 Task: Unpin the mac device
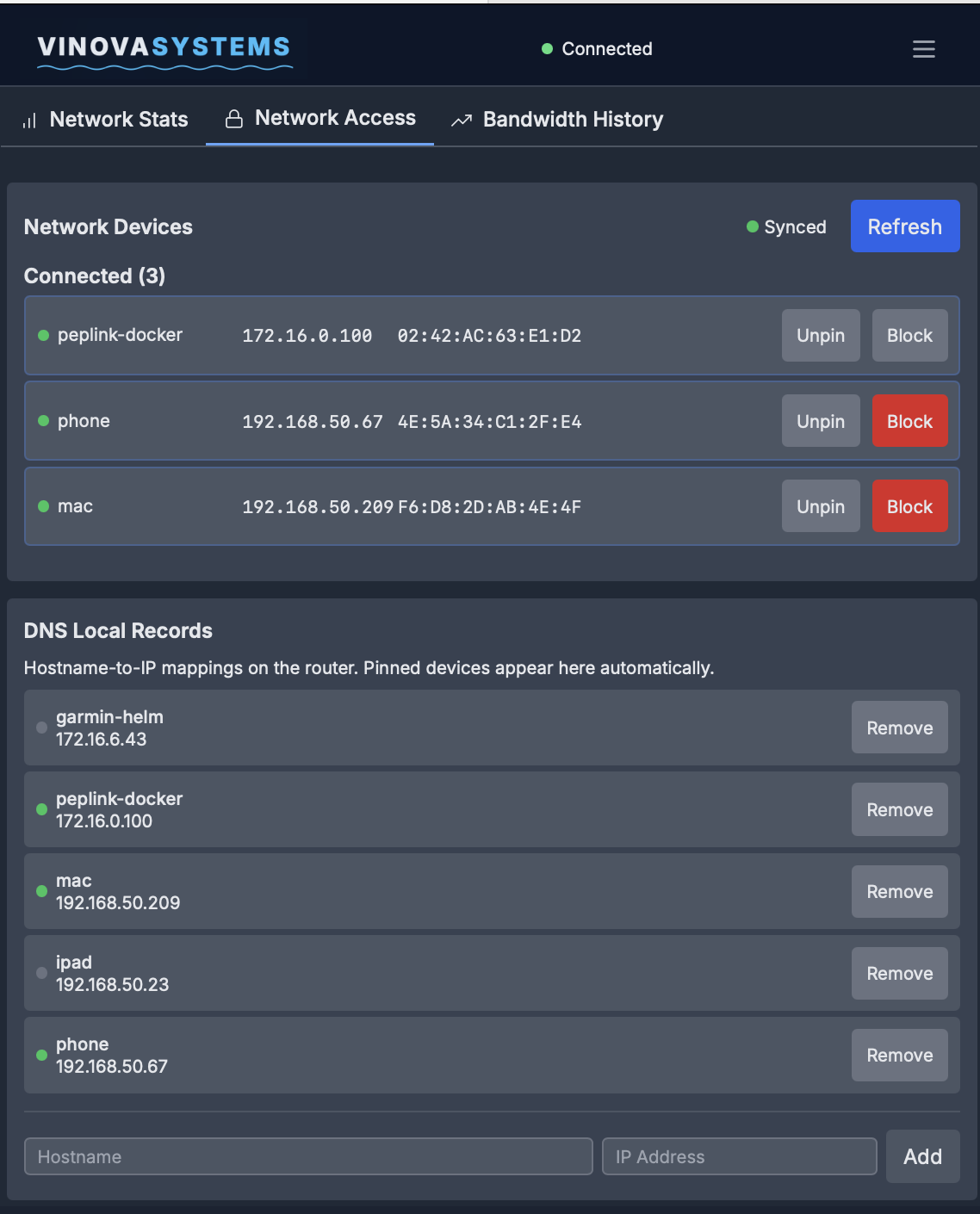(x=820, y=506)
